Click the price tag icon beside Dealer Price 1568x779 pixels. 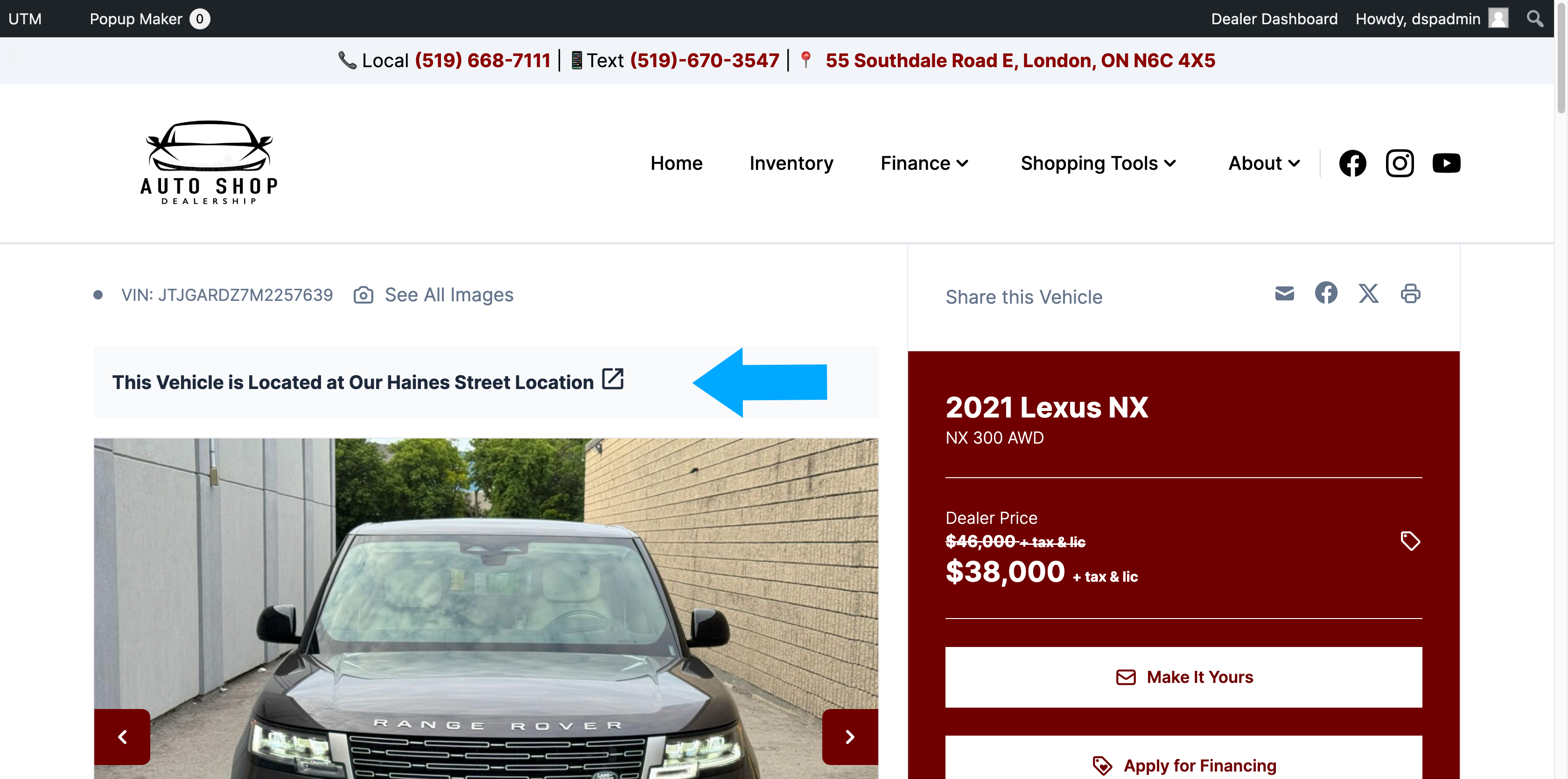click(1410, 541)
